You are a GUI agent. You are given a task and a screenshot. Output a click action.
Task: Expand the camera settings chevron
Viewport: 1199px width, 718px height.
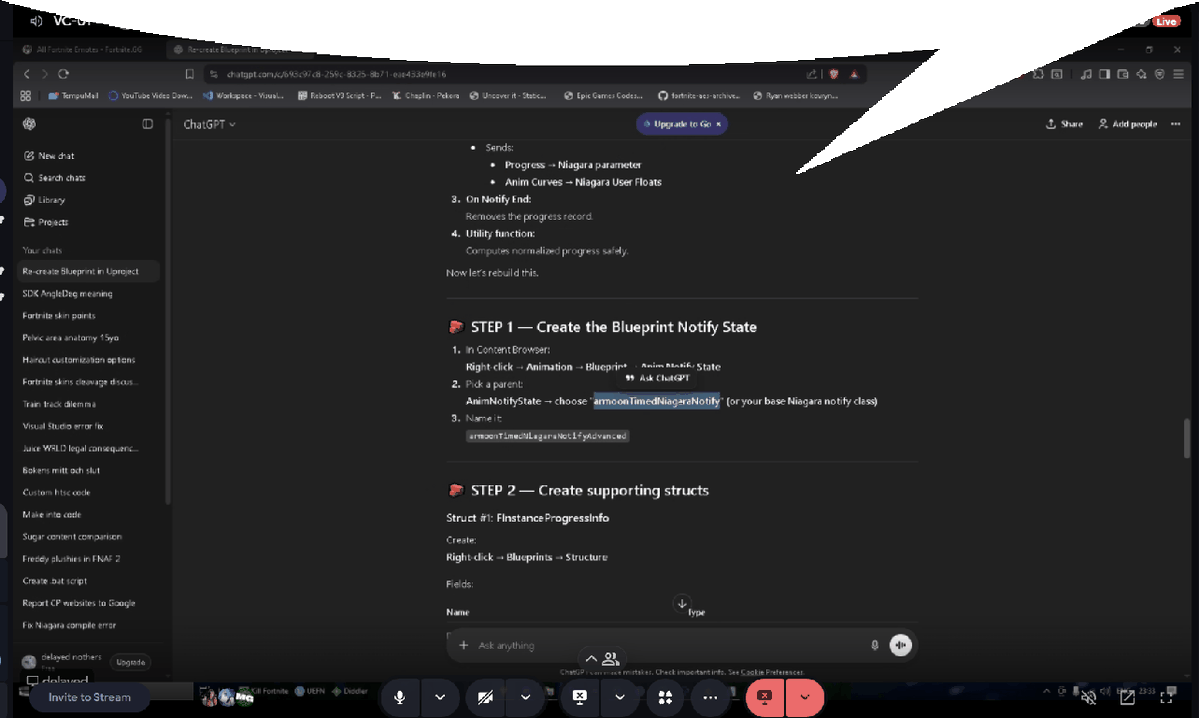pos(525,697)
